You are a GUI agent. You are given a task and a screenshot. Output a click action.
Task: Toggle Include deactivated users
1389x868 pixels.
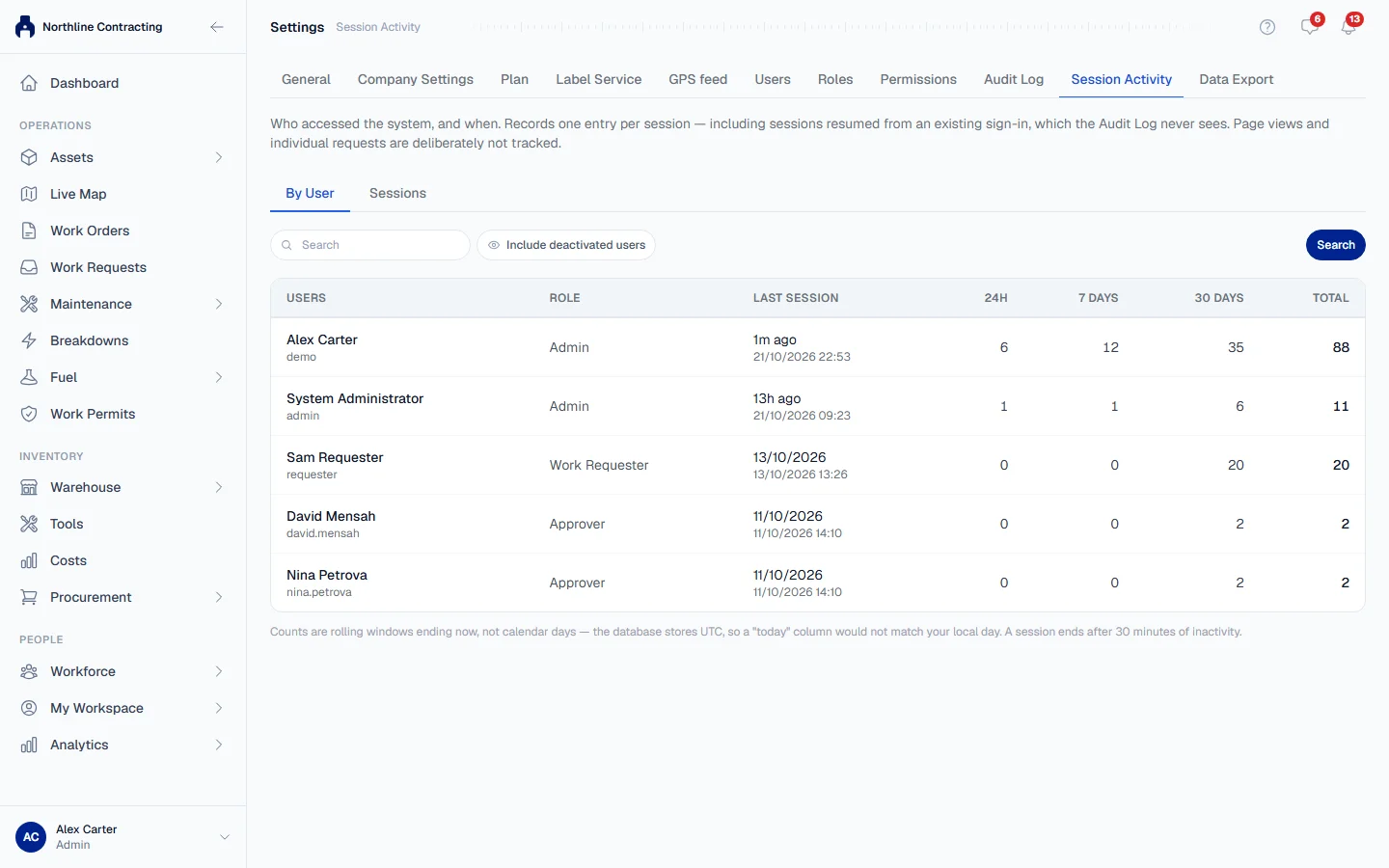566,245
